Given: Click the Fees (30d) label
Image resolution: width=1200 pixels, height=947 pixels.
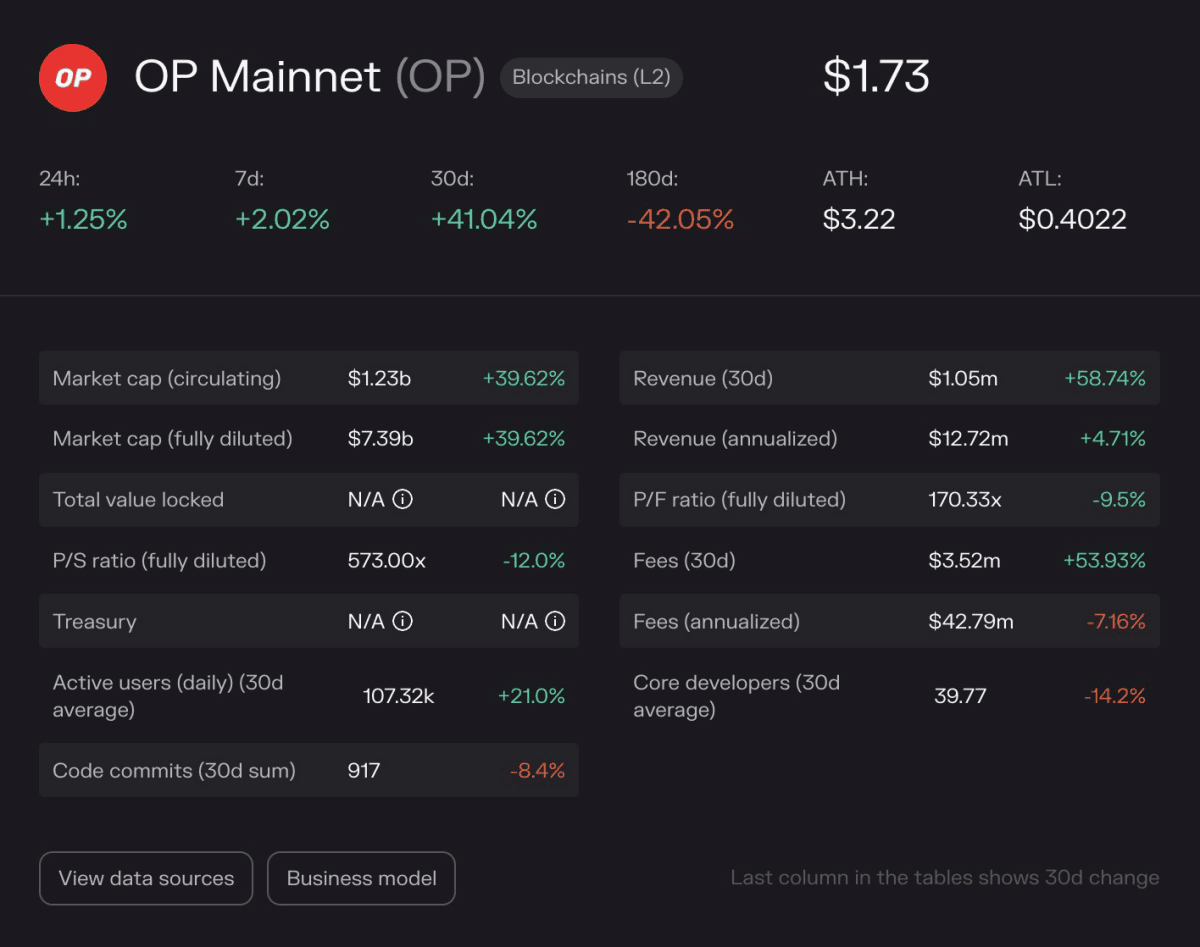Looking at the screenshot, I should (x=684, y=560).
